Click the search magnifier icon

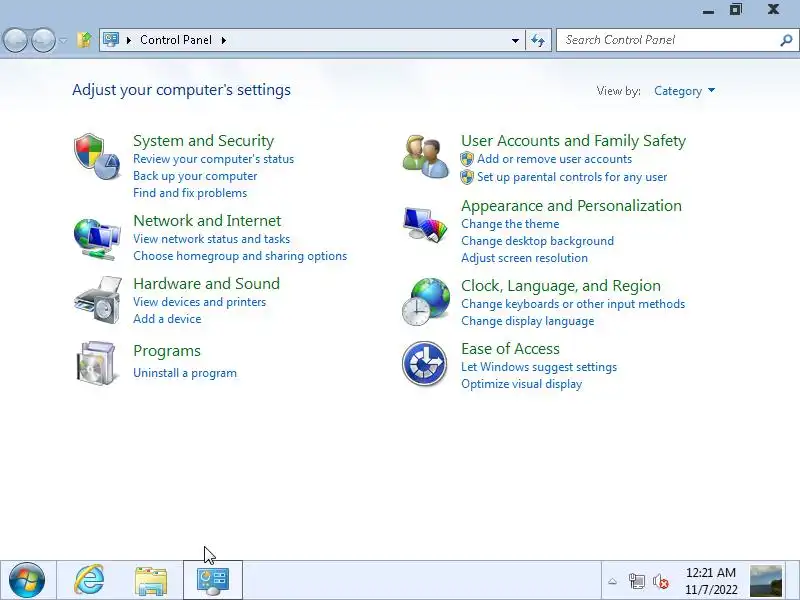coord(786,40)
